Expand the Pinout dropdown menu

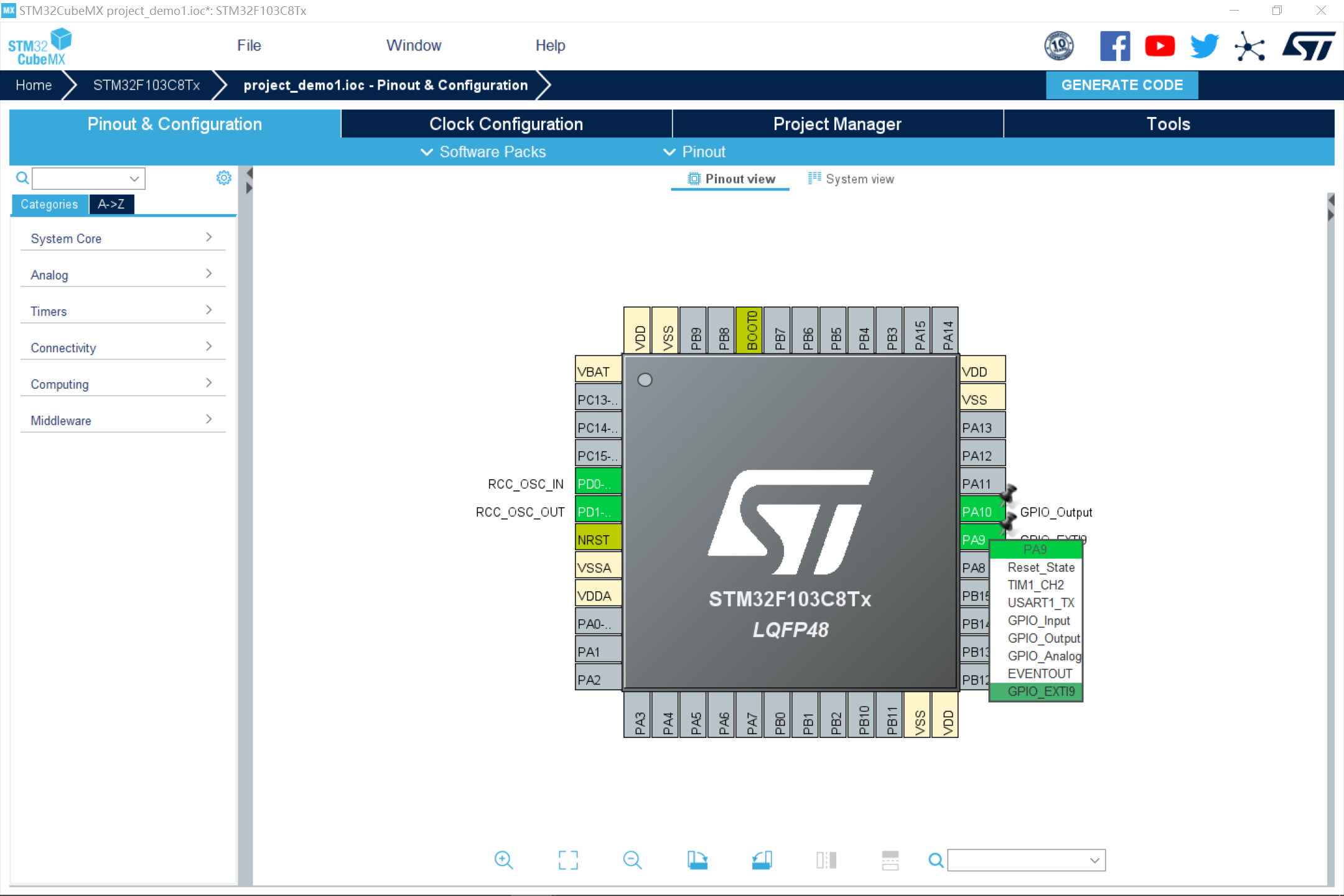tap(694, 152)
